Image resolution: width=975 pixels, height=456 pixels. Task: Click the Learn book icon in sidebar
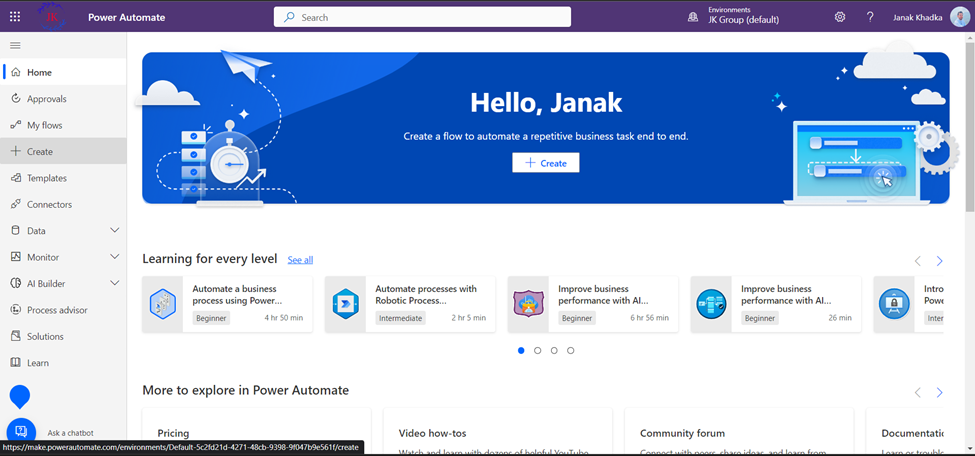[16, 363]
